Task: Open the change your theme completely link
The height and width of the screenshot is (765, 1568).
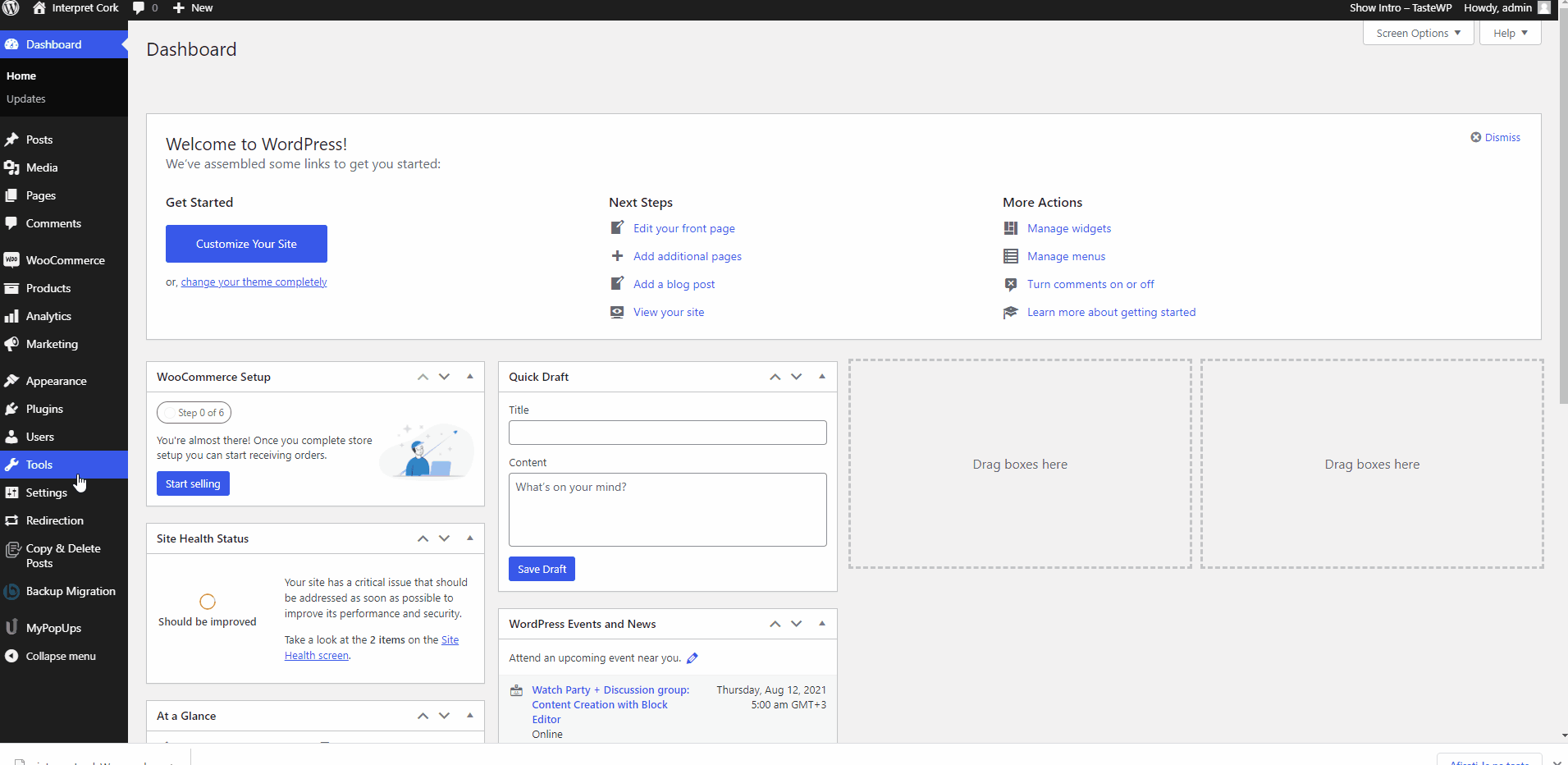Action: (x=253, y=282)
